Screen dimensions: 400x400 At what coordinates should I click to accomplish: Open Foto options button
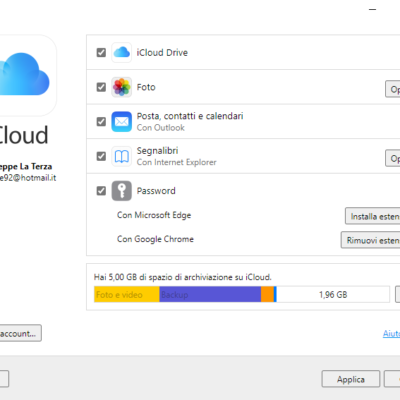pos(393,89)
